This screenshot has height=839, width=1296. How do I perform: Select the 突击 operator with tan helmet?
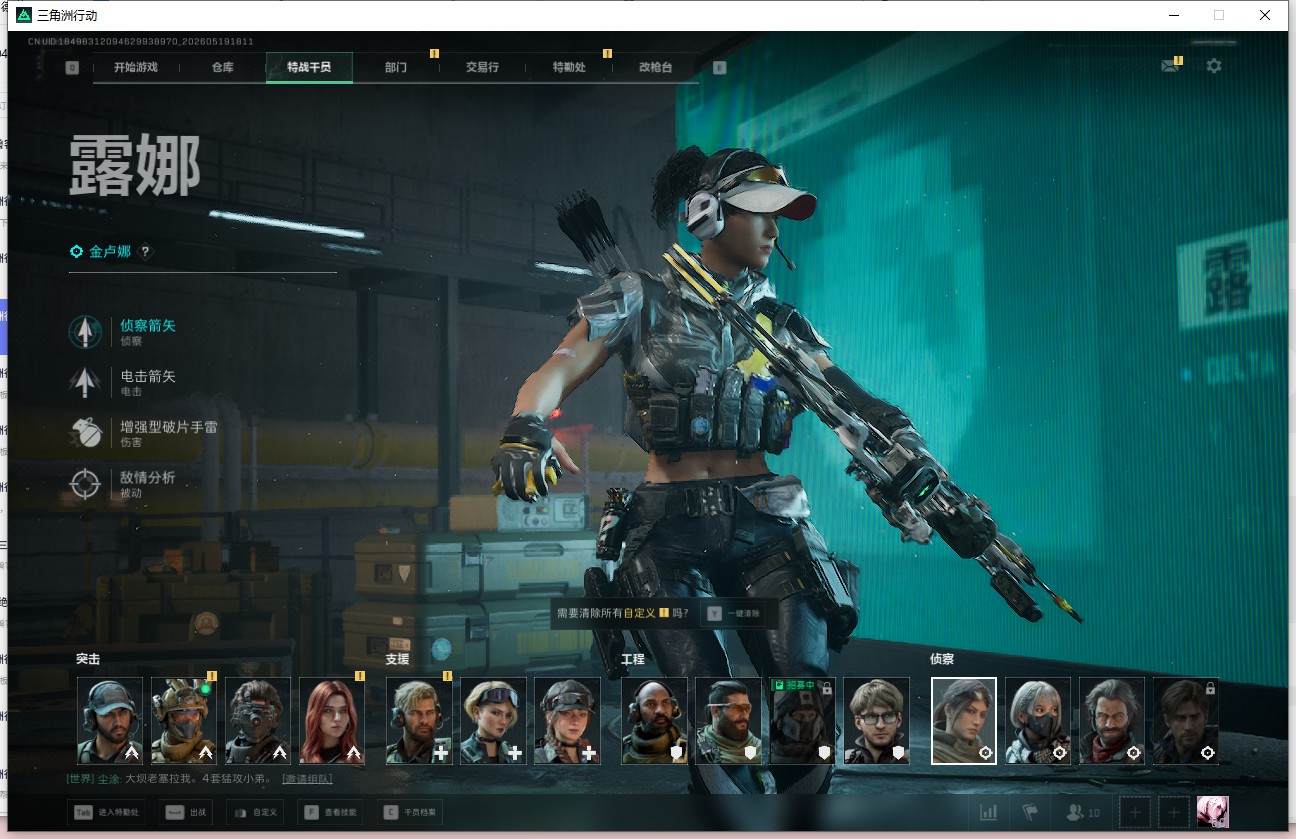click(184, 721)
